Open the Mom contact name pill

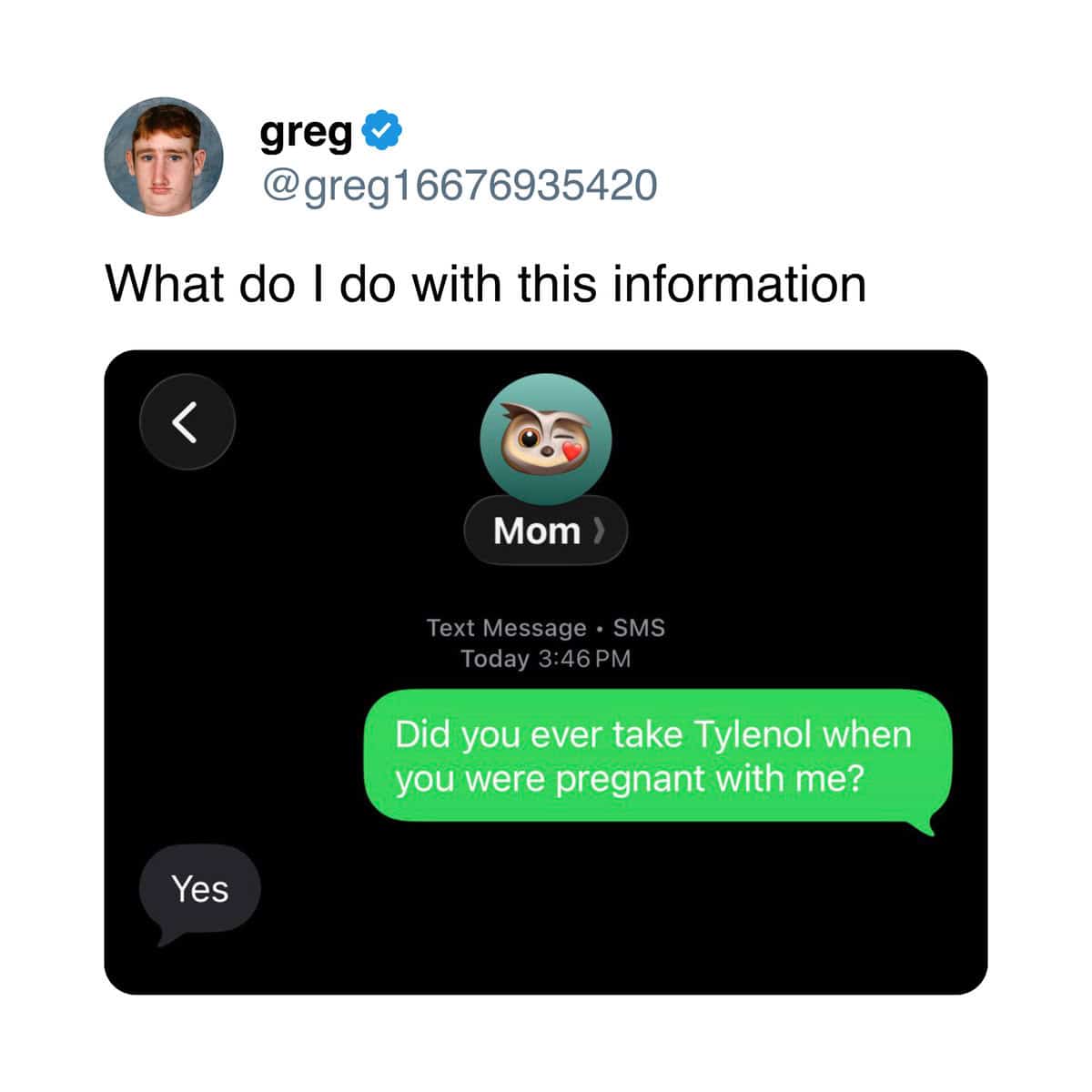546,531
